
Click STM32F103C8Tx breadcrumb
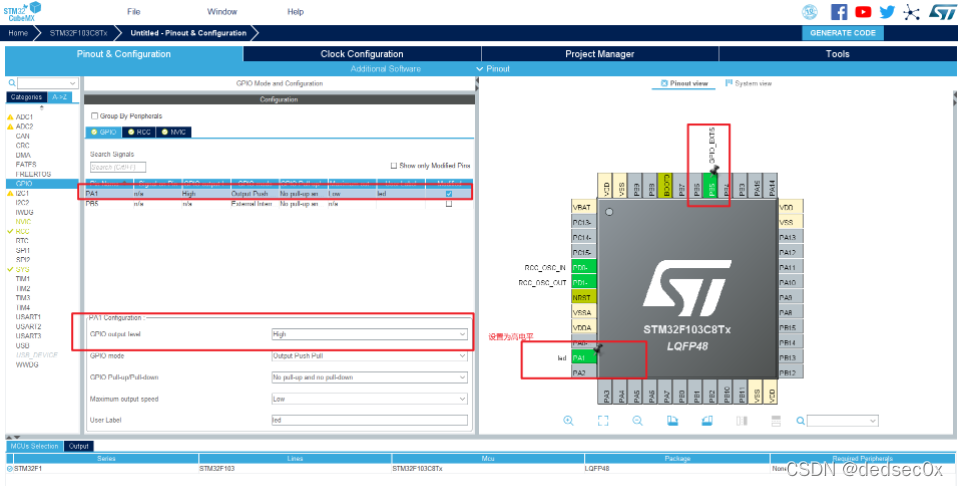click(76, 33)
